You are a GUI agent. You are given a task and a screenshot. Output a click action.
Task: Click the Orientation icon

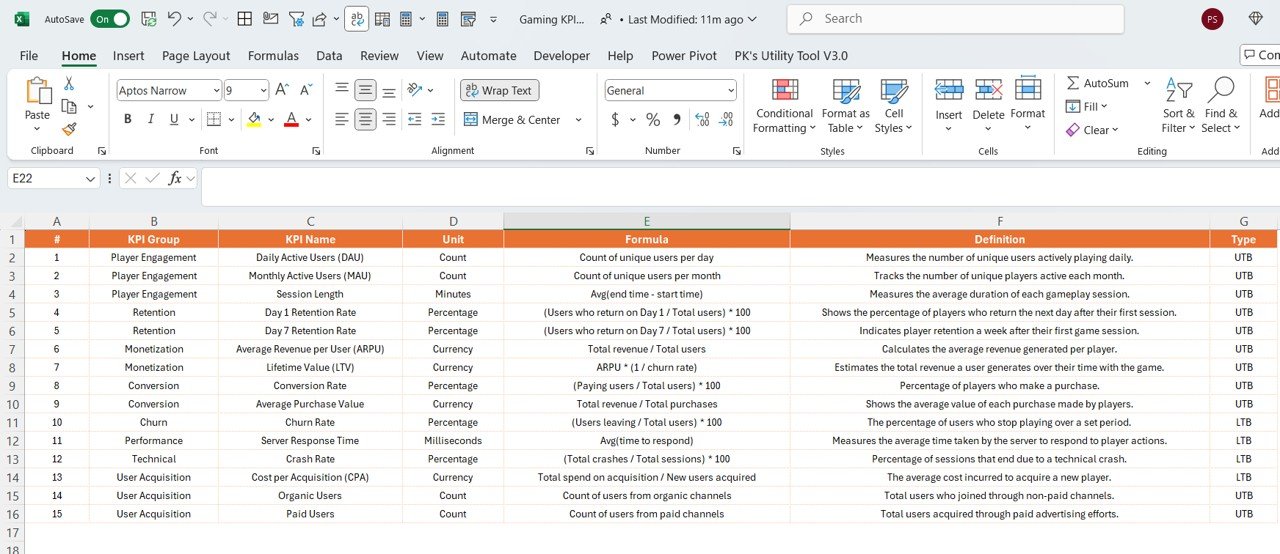point(414,90)
